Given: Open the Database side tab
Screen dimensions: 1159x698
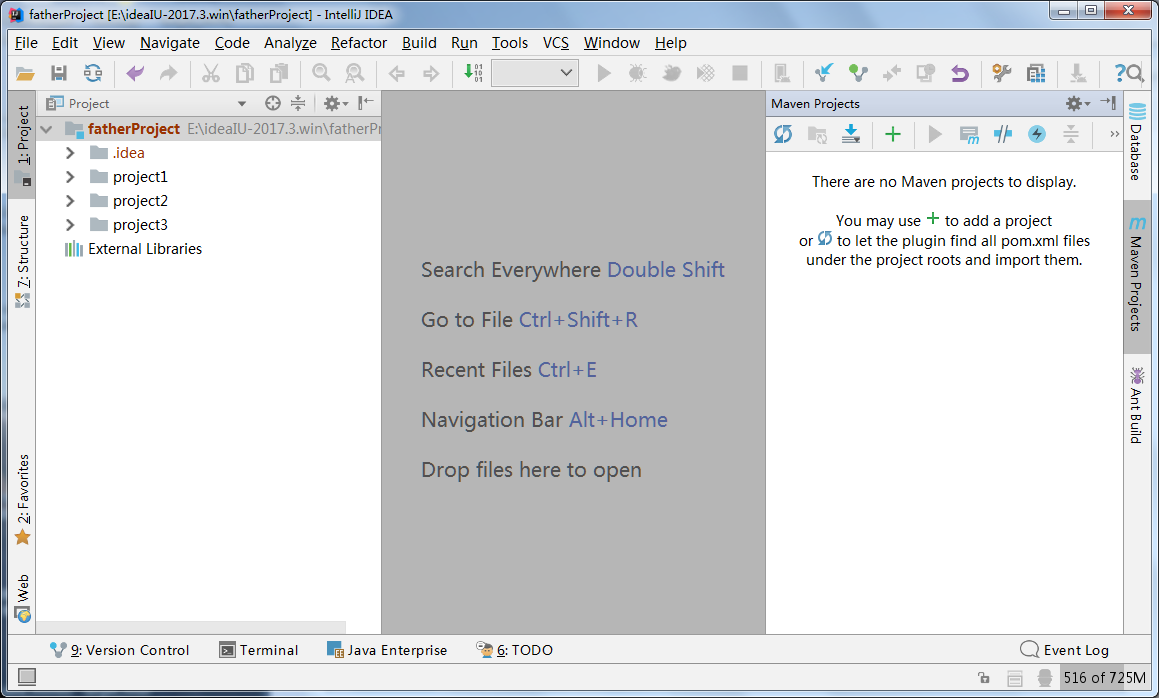Looking at the screenshot, I should (x=1137, y=141).
